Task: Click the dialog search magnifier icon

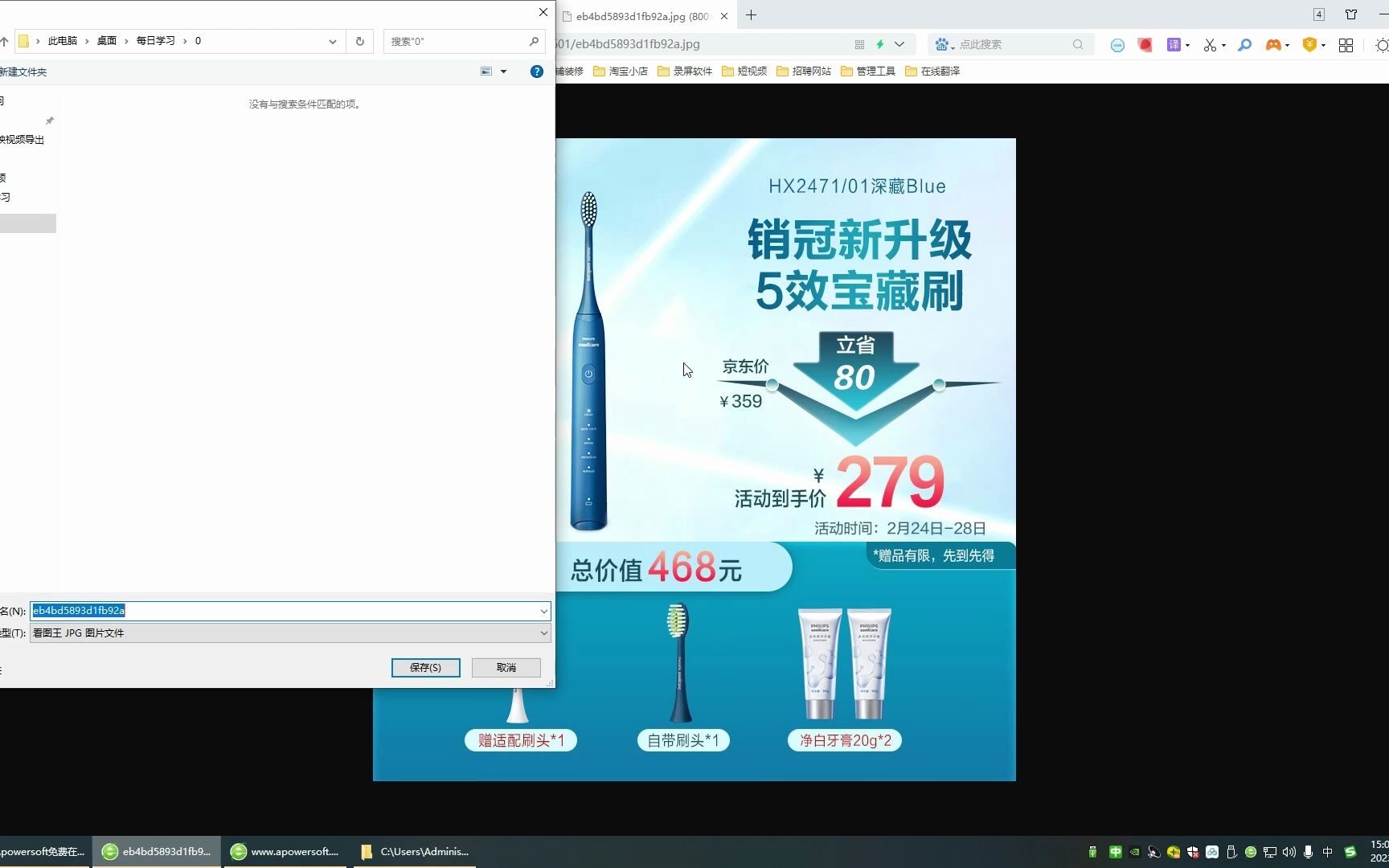Action: point(534,41)
